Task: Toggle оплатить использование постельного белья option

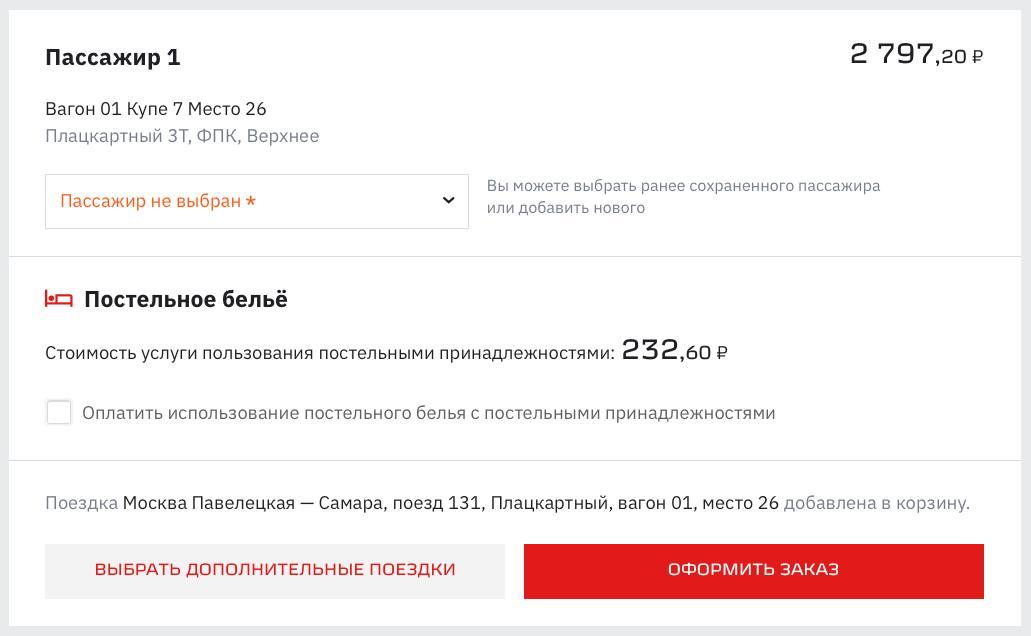Action: (x=59, y=411)
